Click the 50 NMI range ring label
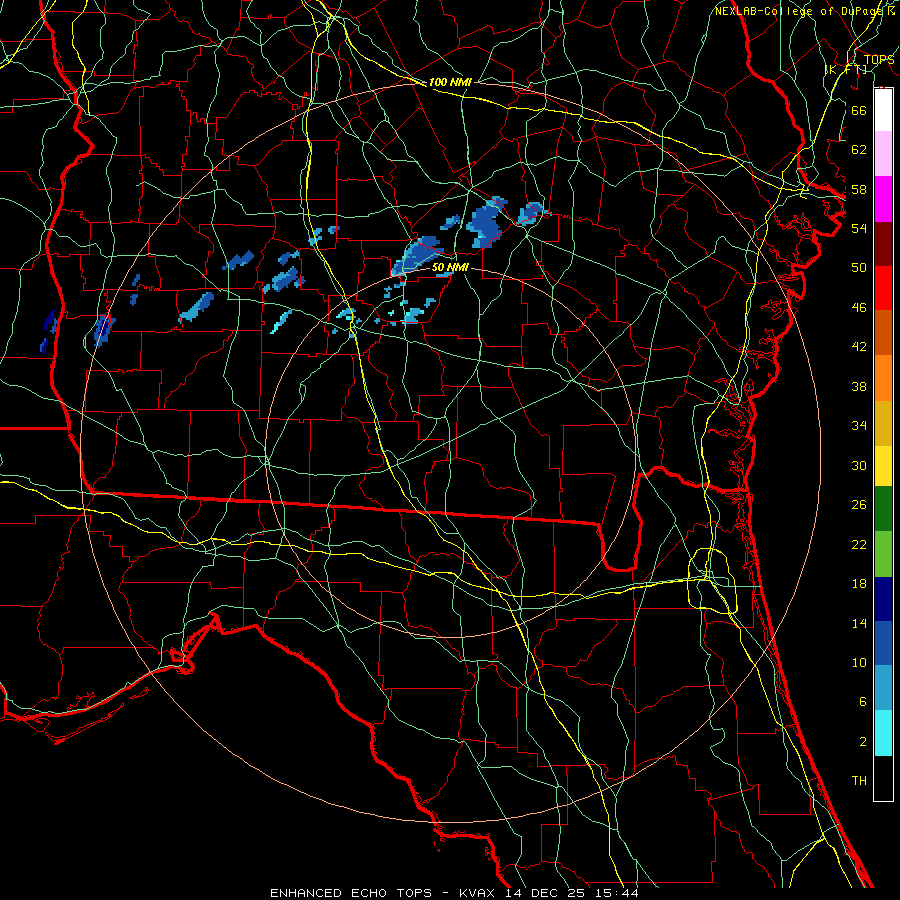This screenshot has height=900, width=900. [x=450, y=267]
